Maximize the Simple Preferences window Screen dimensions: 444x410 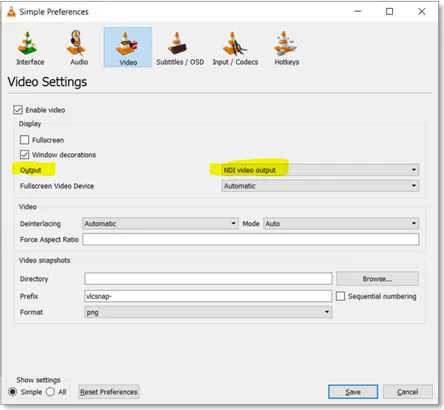(389, 12)
